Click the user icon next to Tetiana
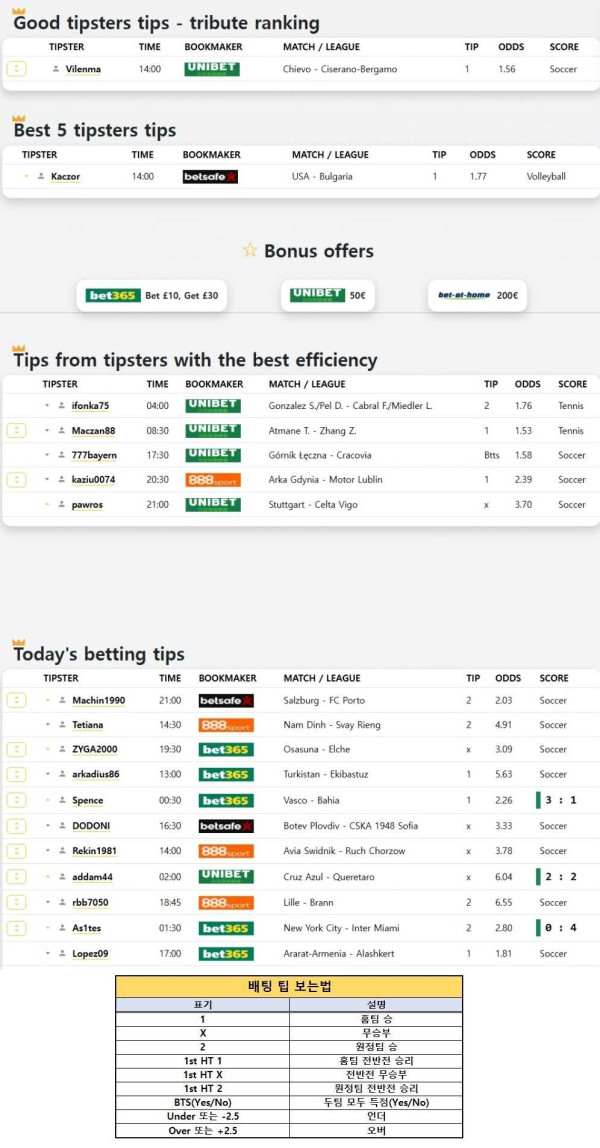Screen dimensions: 600x1148 pos(62,725)
